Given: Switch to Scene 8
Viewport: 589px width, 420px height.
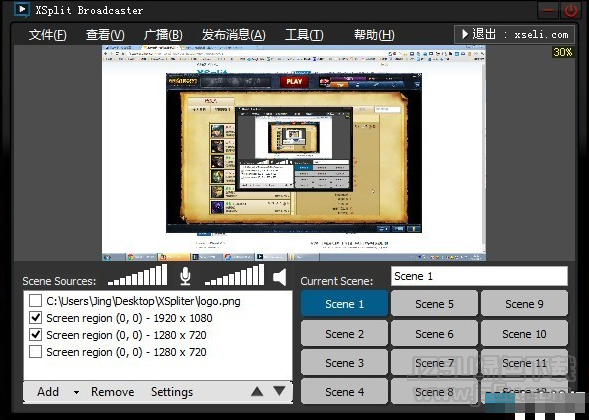Looking at the screenshot, I should 434,392.
